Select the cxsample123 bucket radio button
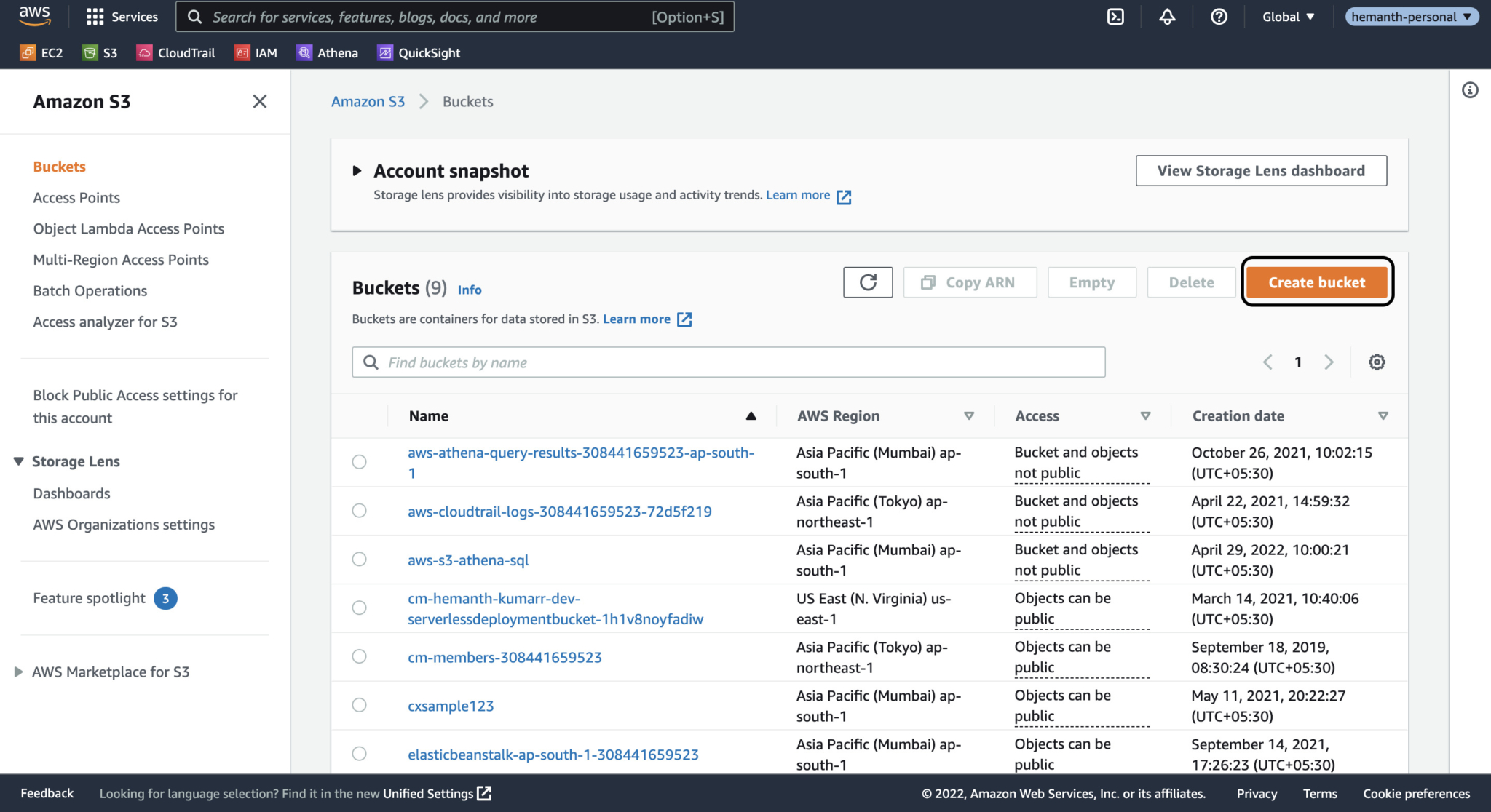The image size is (1491, 812). [359, 704]
